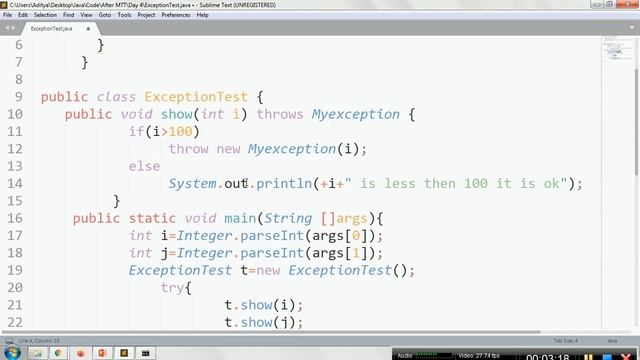
Task: Click 'Myexception' on line 10
Action: coord(356,114)
